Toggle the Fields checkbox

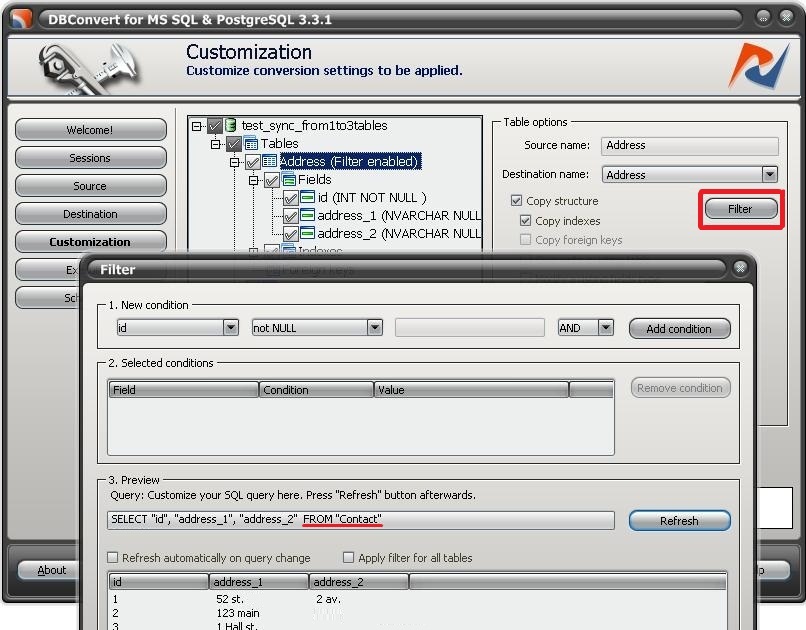coord(271,180)
